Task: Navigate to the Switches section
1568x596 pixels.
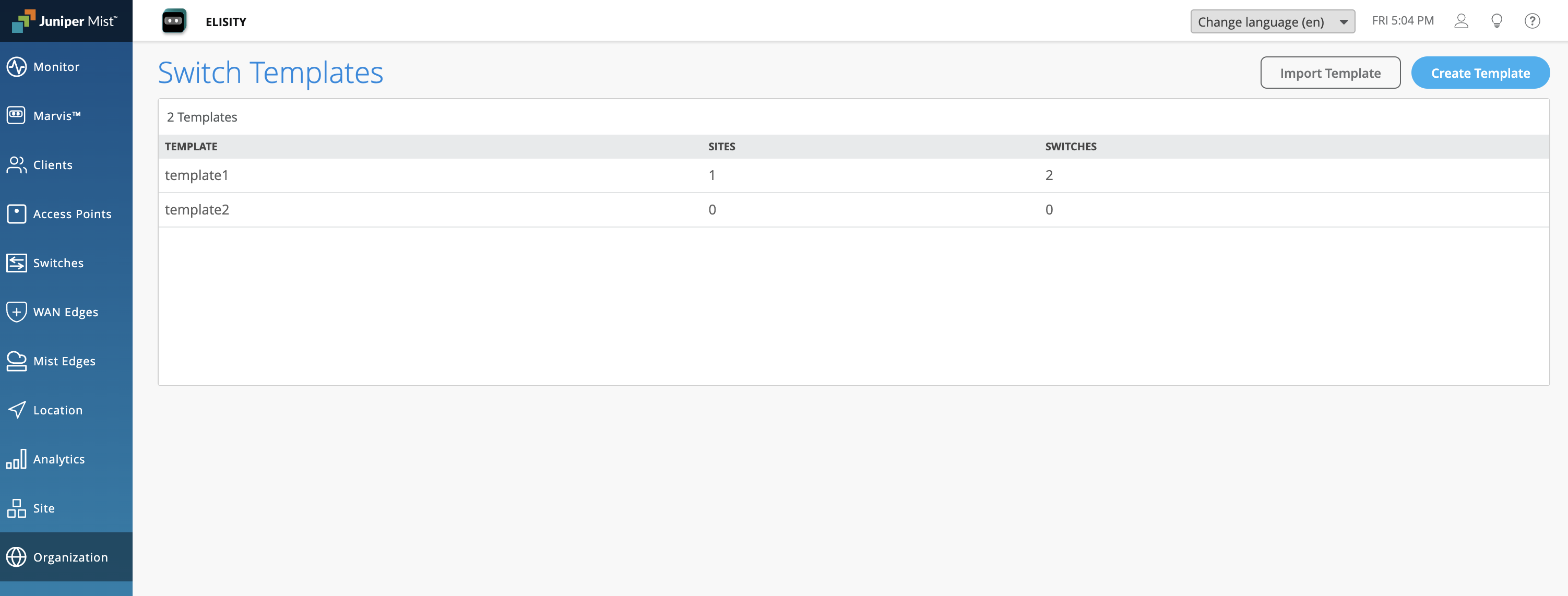Action: click(x=58, y=263)
